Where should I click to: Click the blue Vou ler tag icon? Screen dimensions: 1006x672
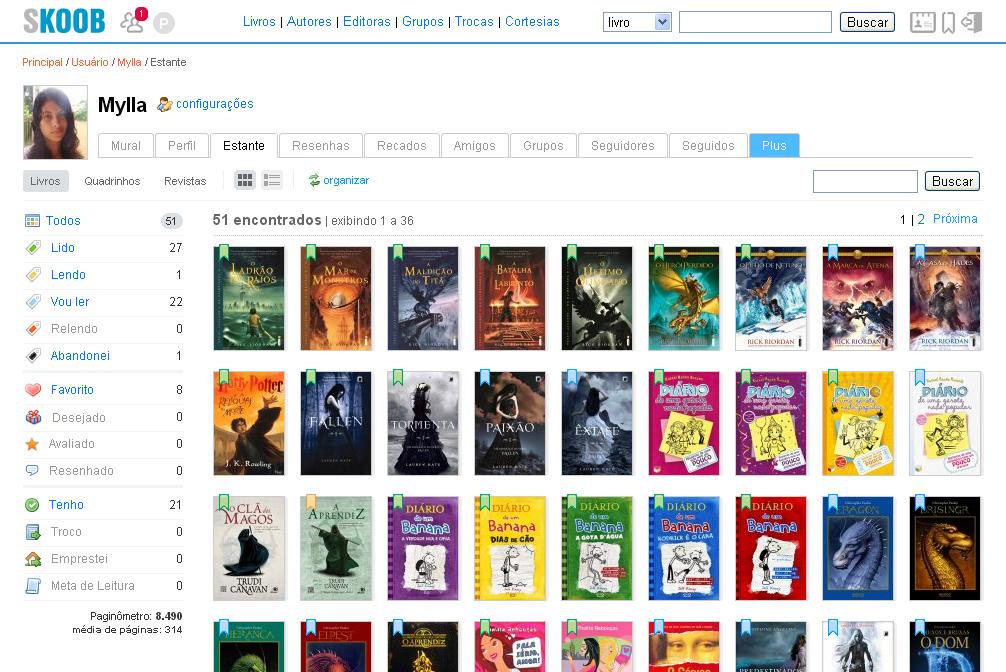(33, 302)
